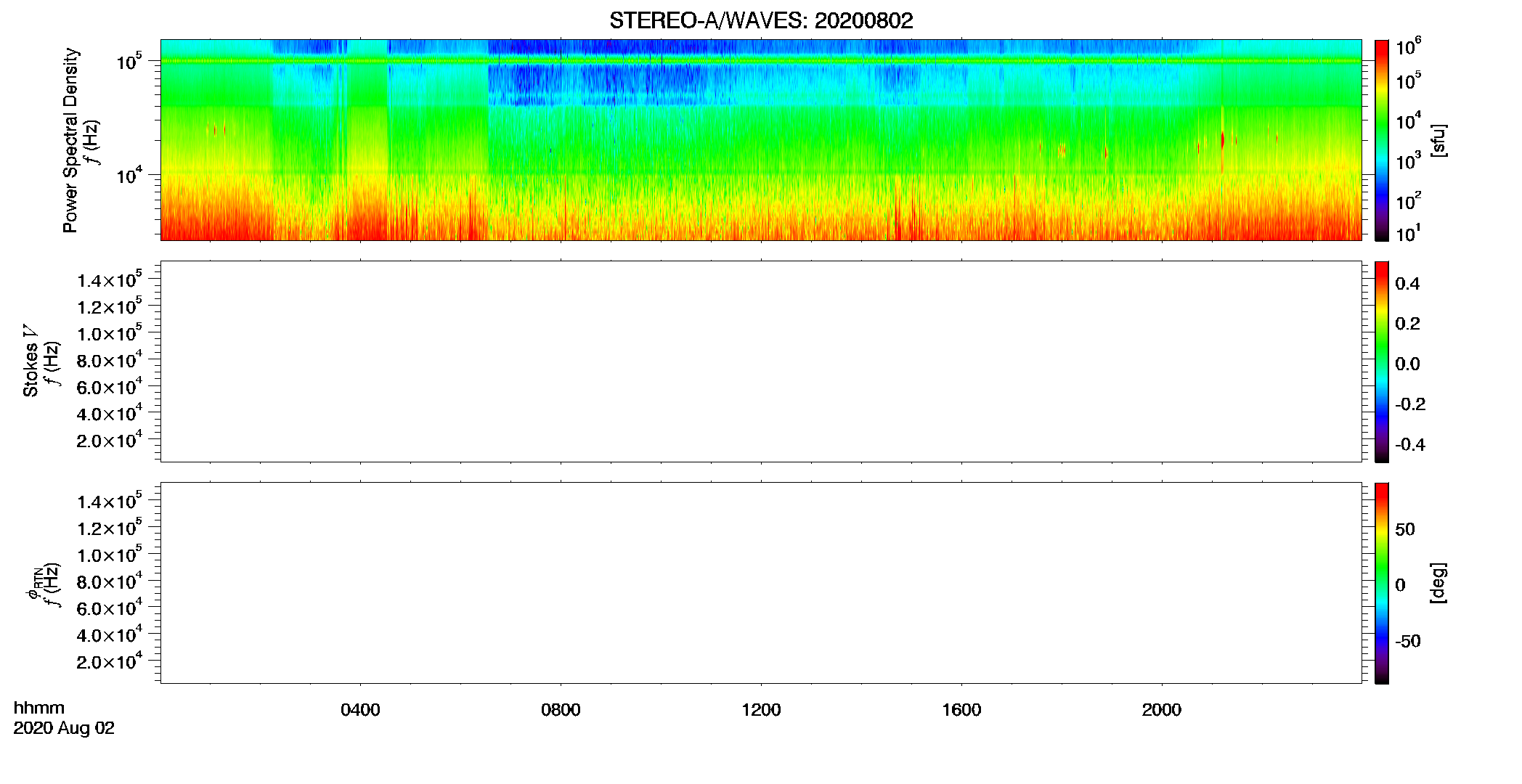Click inside the empty phi RTN panel
Viewport: 1522px width, 784px height.
(761, 583)
